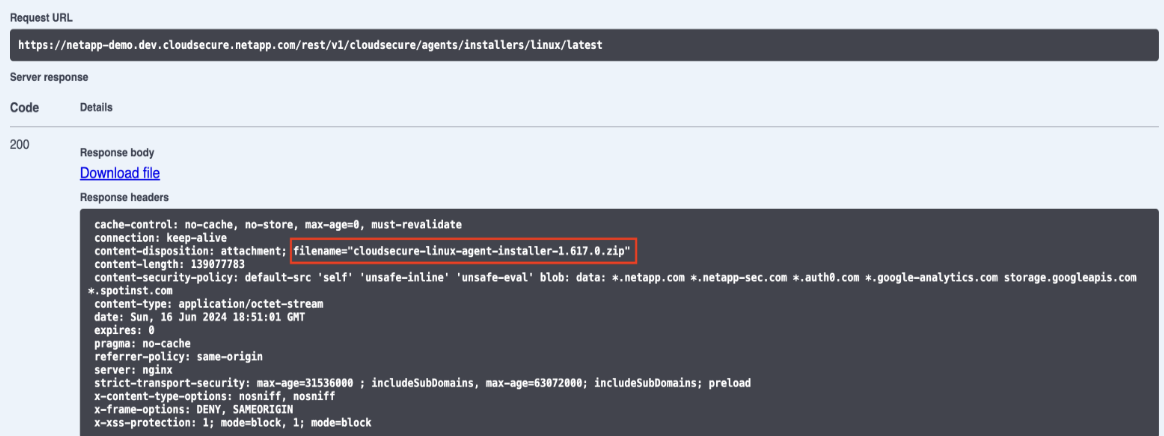This screenshot has width=1164, height=436.
Task: Click the cache-control header line
Action: pyautogui.click(x=277, y=223)
